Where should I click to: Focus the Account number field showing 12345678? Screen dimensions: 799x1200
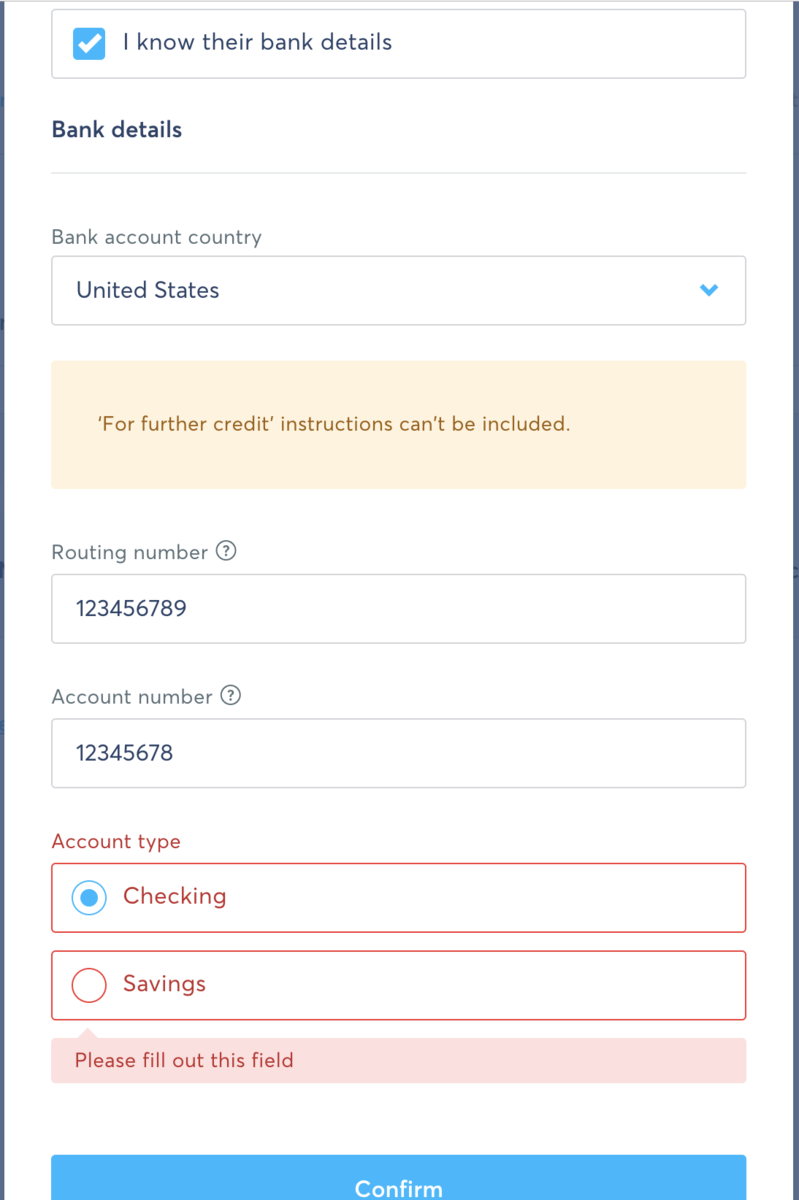coord(399,753)
